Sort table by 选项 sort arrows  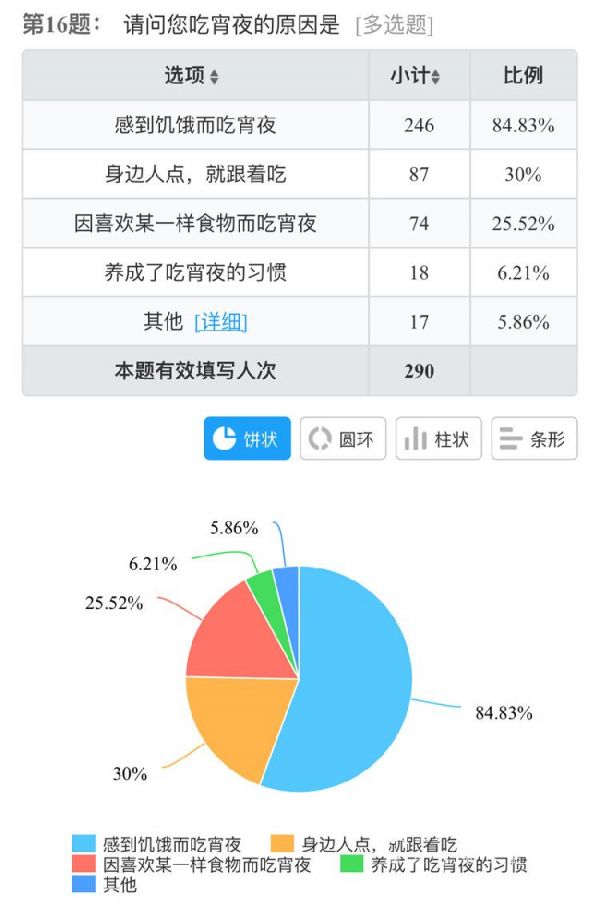[x=214, y=76]
